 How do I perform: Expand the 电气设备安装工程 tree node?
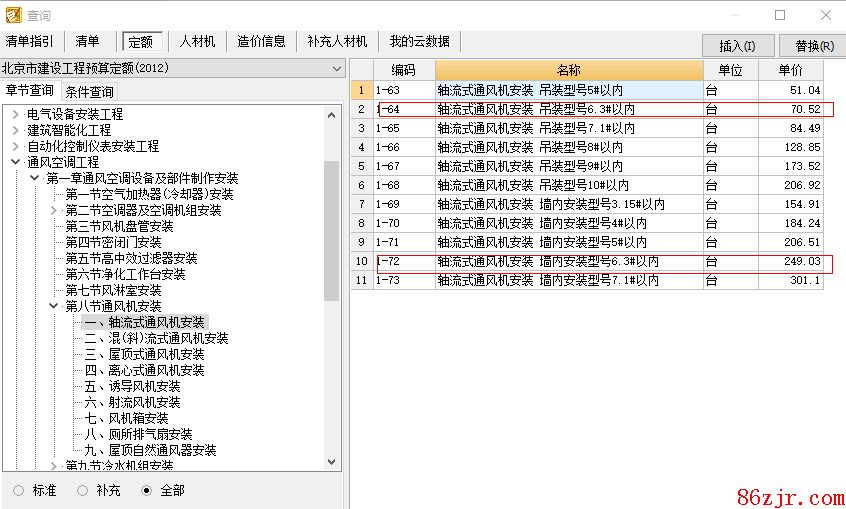point(15,114)
